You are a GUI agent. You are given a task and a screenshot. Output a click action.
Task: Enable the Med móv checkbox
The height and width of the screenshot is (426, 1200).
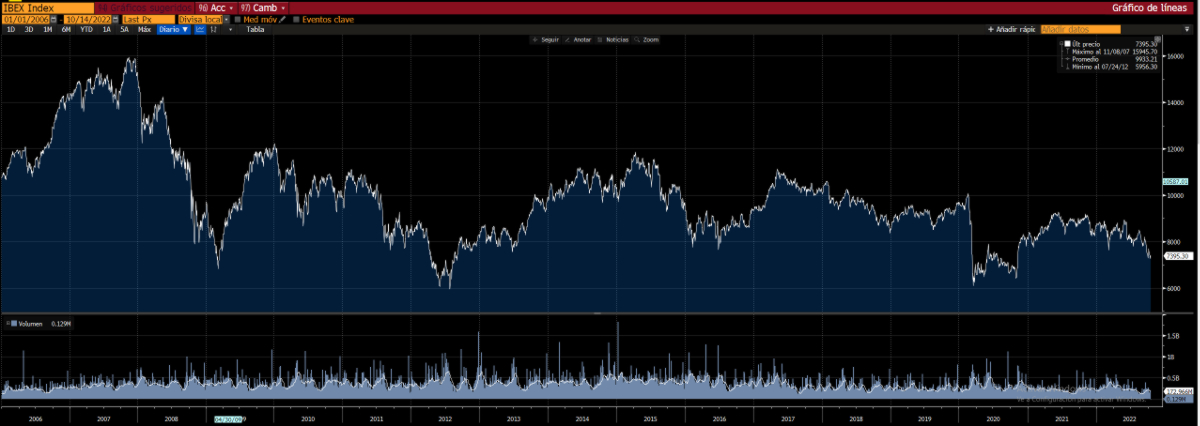pyautogui.click(x=237, y=19)
